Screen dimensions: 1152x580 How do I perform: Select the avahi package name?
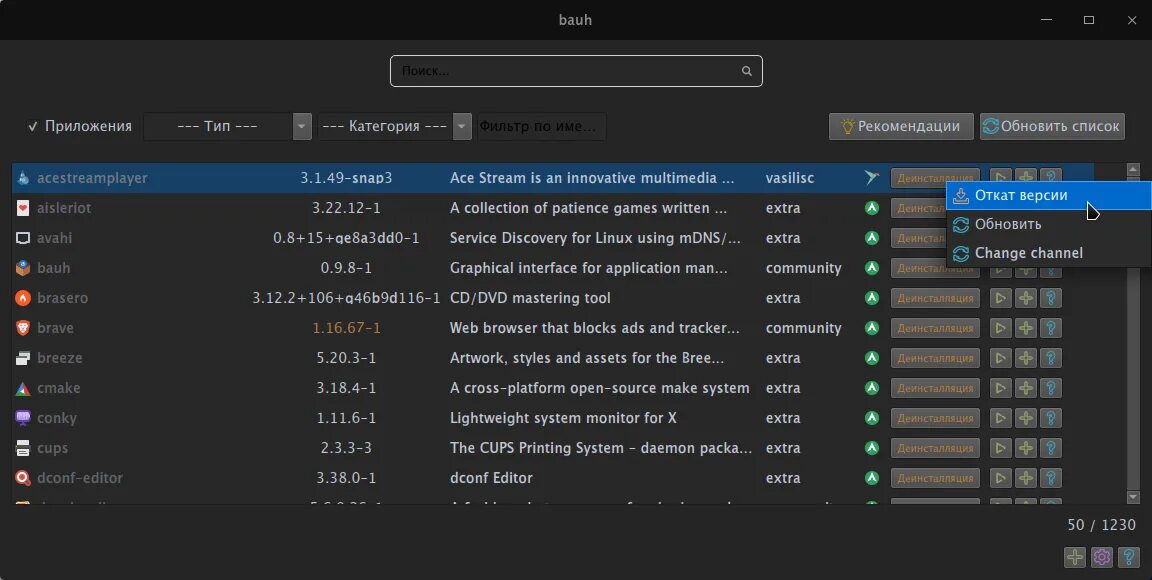54,238
